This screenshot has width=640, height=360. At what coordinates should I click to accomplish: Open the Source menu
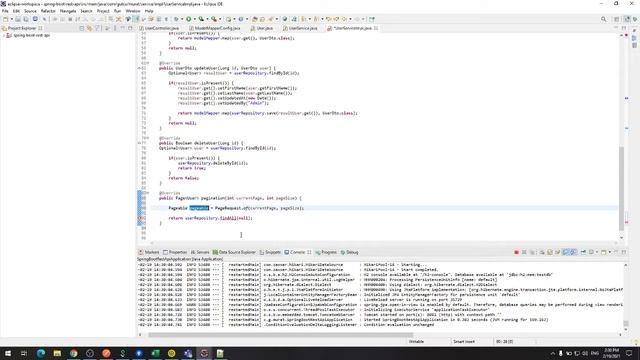coord(30,11)
